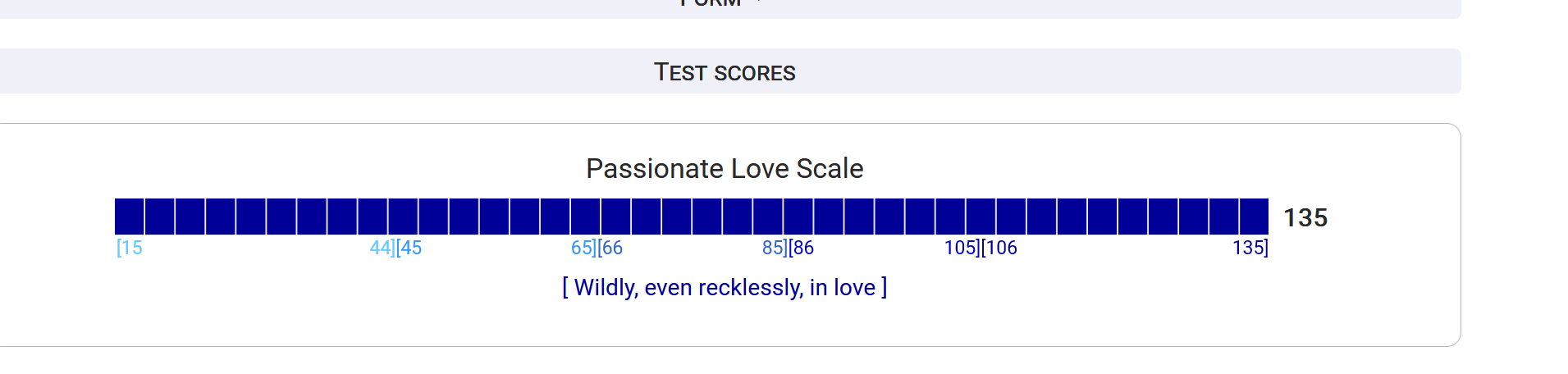Click the bold 135 score value
Screen dimensions: 1568x374
point(1305,218)
